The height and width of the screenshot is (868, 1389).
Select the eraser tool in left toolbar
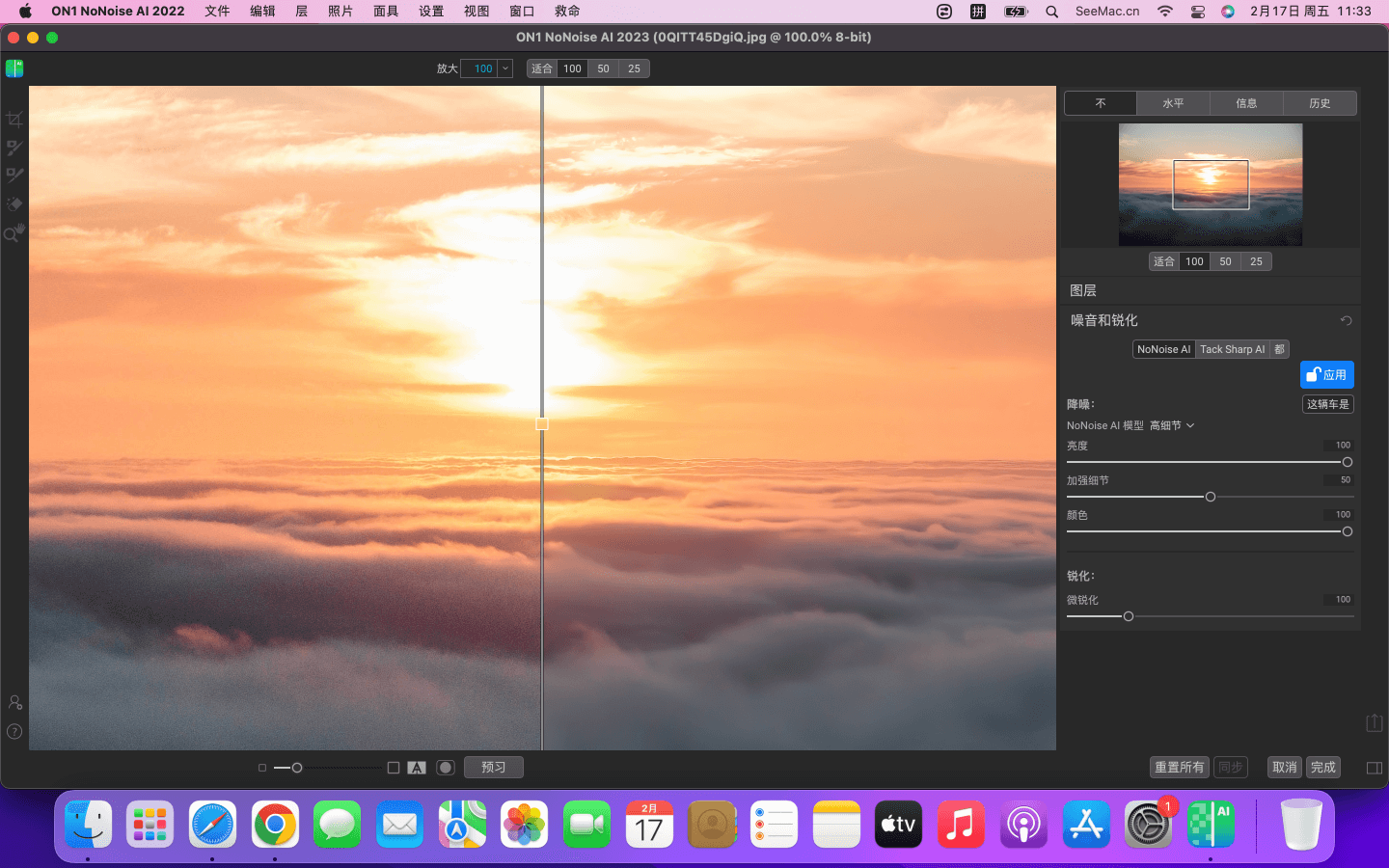coord(14,203)
